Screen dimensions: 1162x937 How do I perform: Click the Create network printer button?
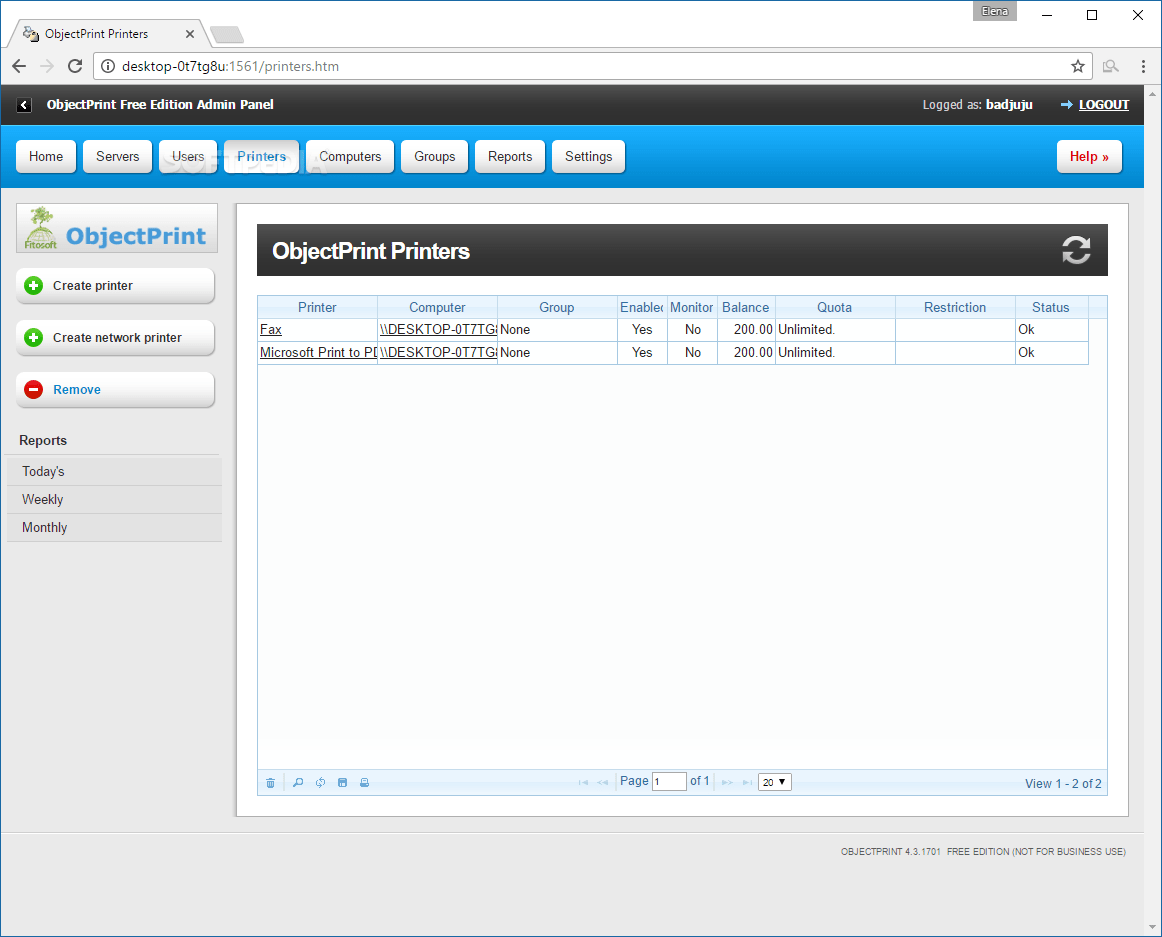click(116, 337)
